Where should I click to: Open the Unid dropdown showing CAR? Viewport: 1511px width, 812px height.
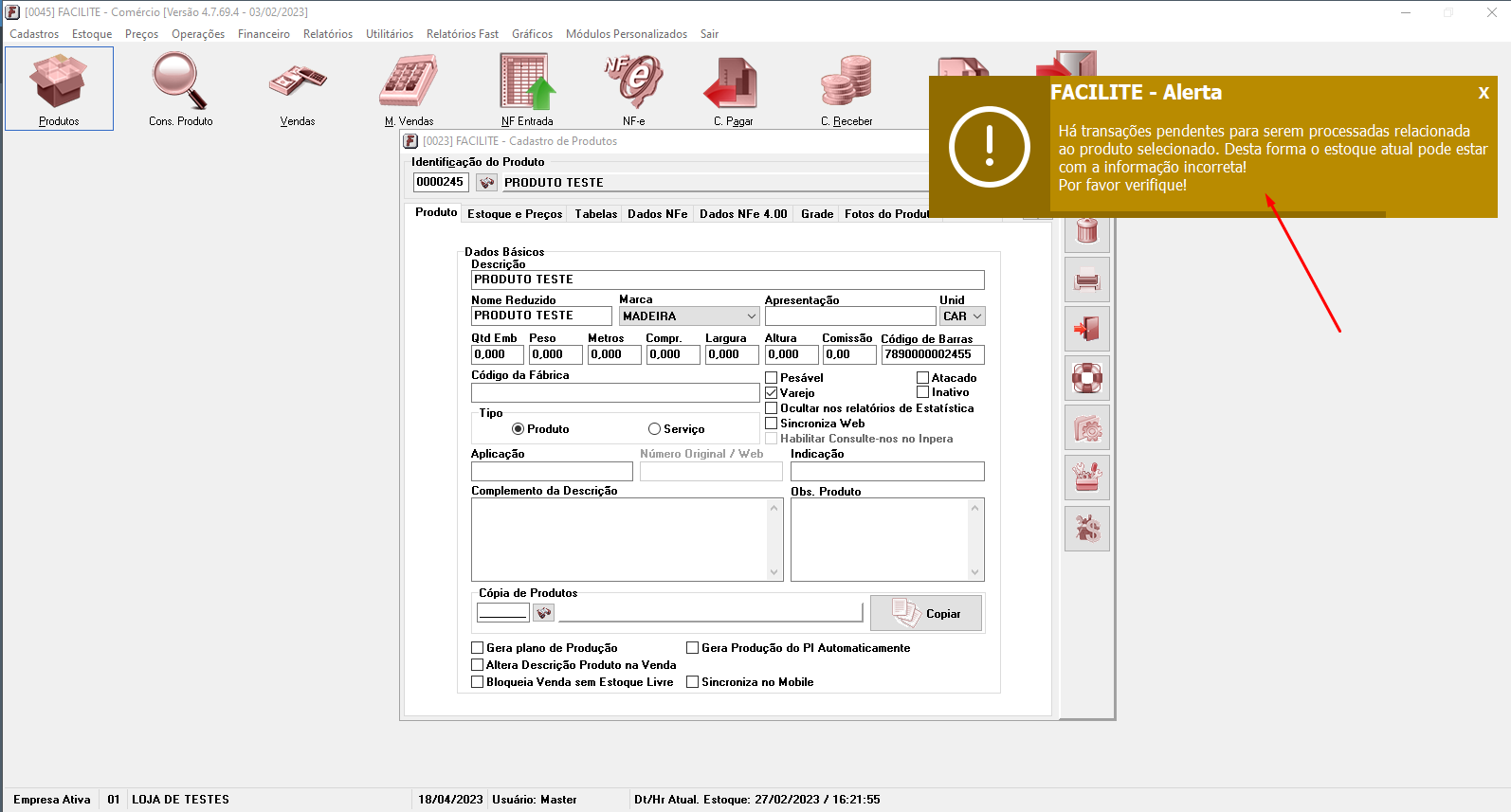point(962,316)
